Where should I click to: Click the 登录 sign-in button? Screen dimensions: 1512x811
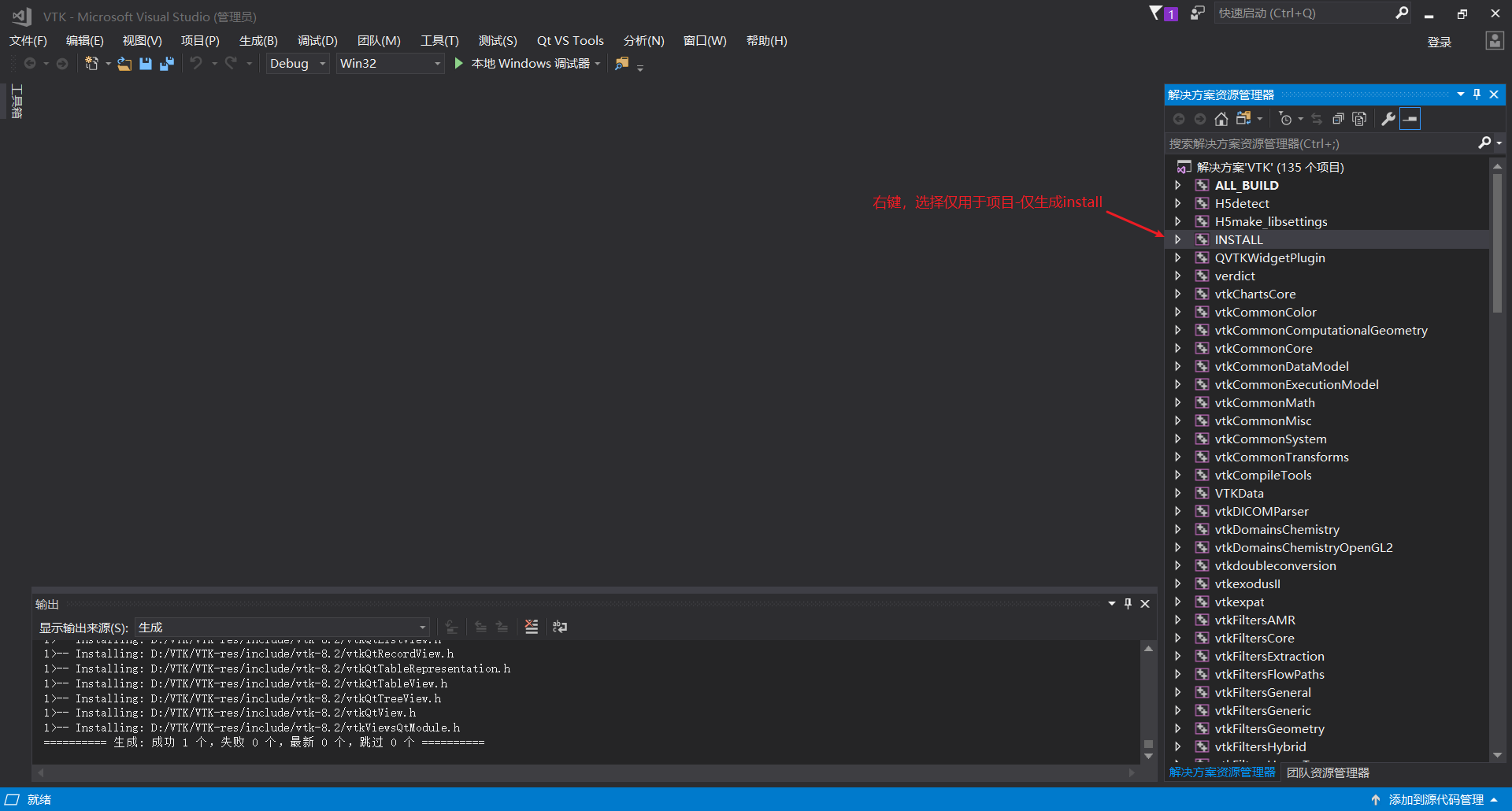point(1439,41)
